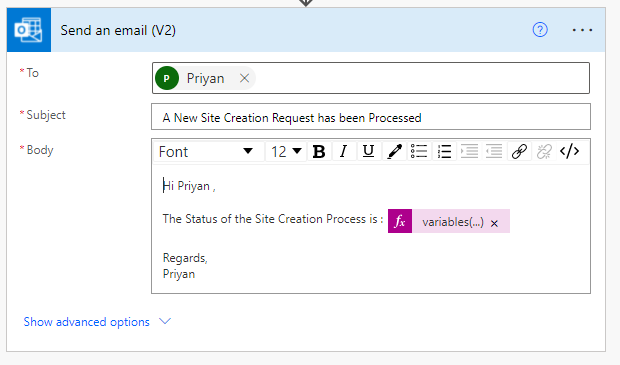This screenshot has width=620, height=365.
Task: Toggle bold formatting in body toolbar
Action: [x=319, y=151]
